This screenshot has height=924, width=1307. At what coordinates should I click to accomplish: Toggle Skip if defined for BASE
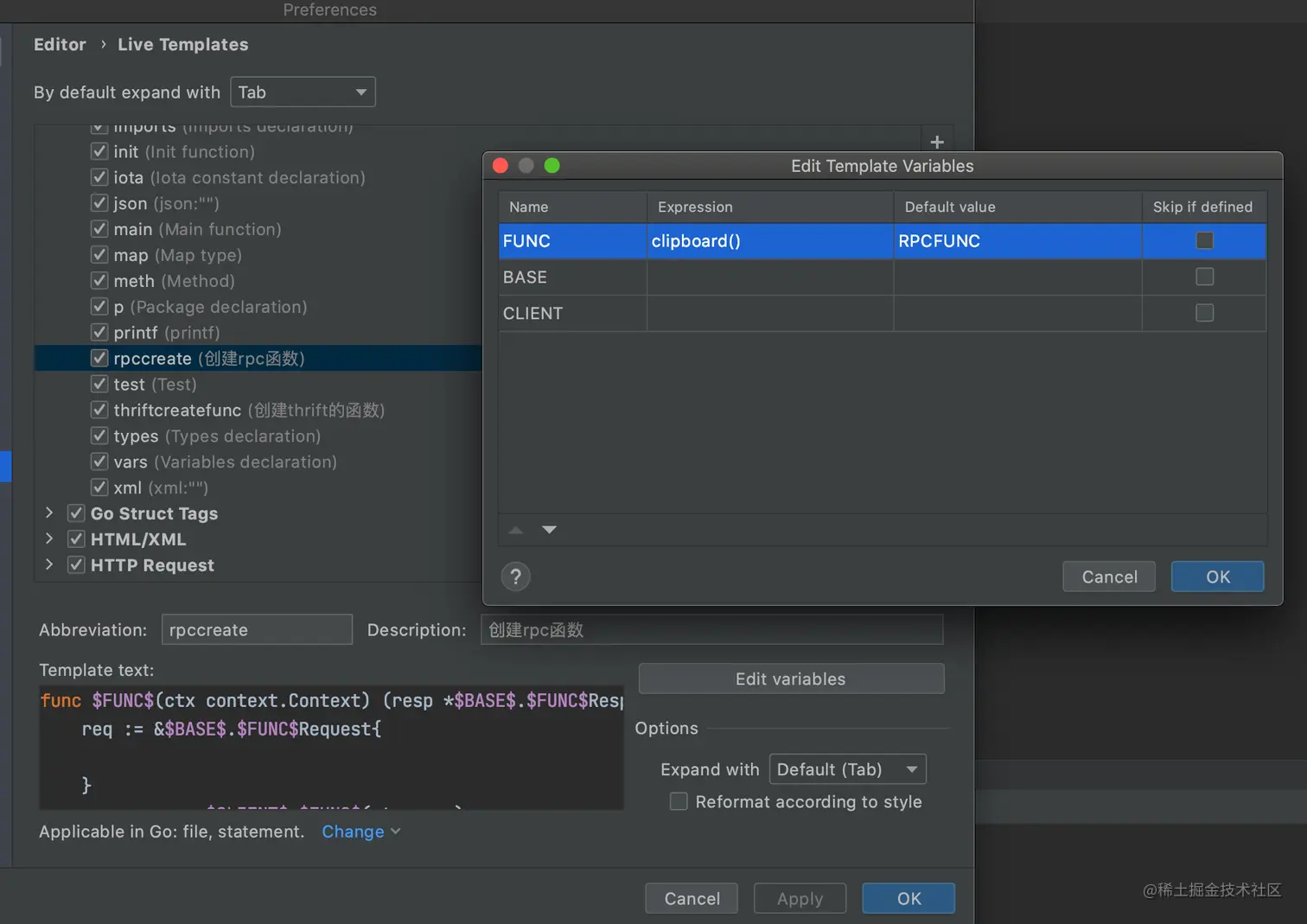[1204, 277]
